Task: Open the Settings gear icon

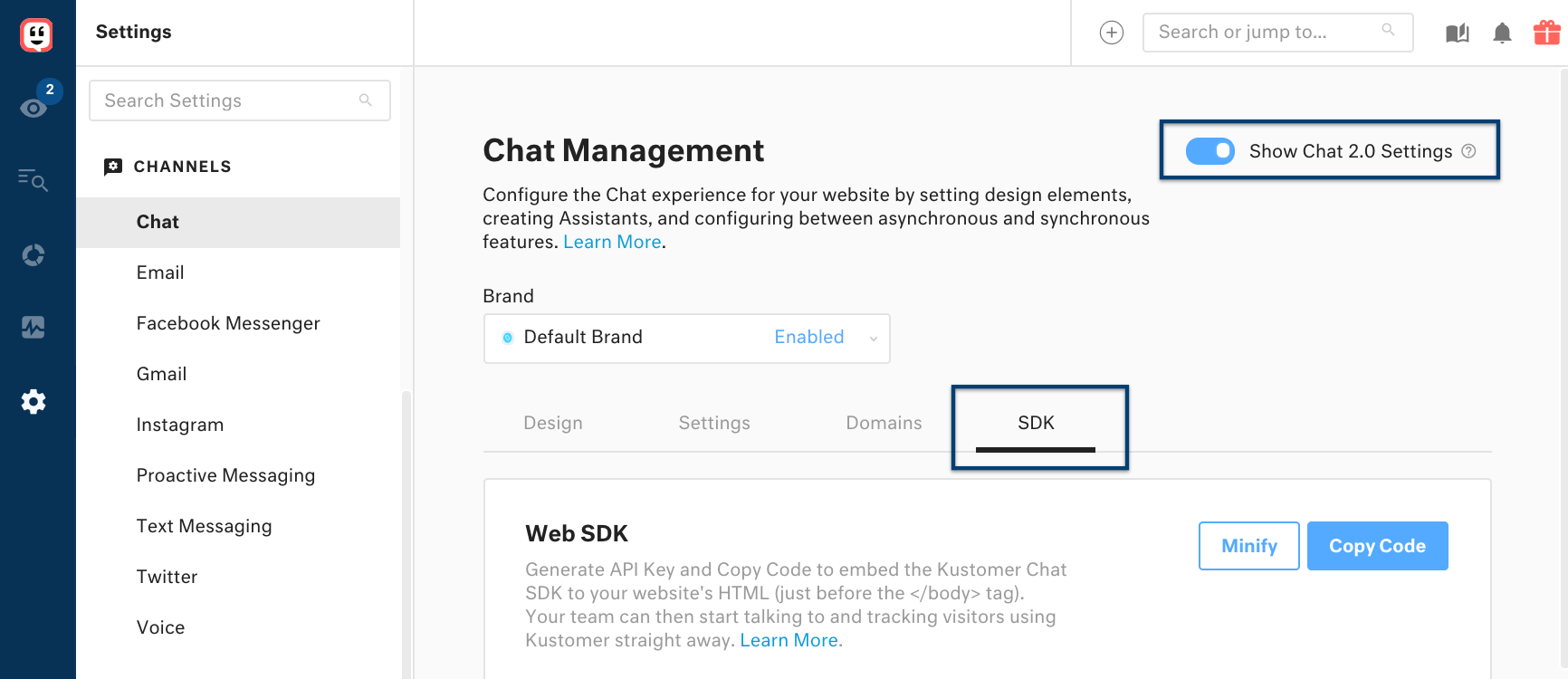Action: [33, 401]
